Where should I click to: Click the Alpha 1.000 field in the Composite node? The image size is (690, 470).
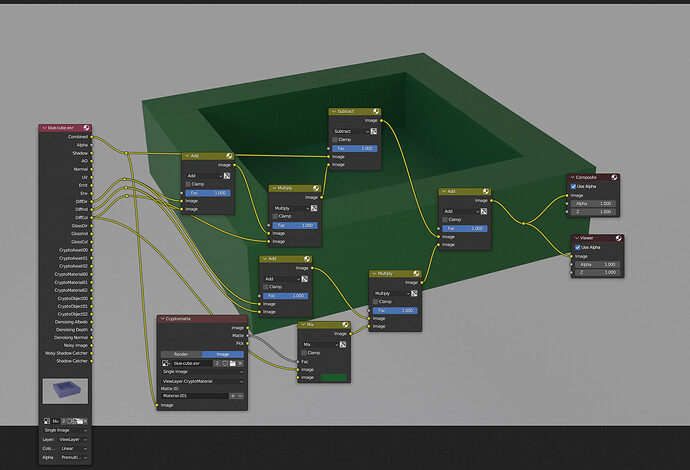[x=593, y=204]
